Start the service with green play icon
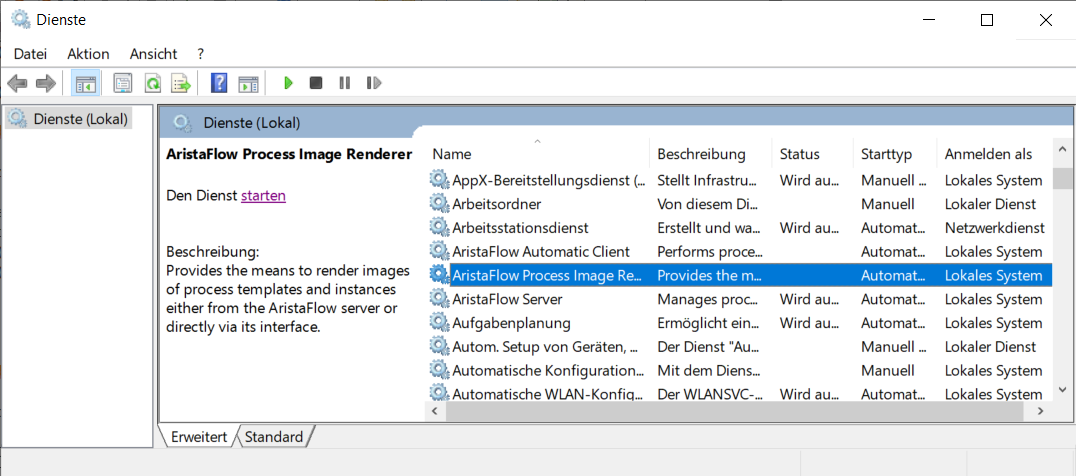Viewport: 1076px width, 476px height. click(288, 83)
